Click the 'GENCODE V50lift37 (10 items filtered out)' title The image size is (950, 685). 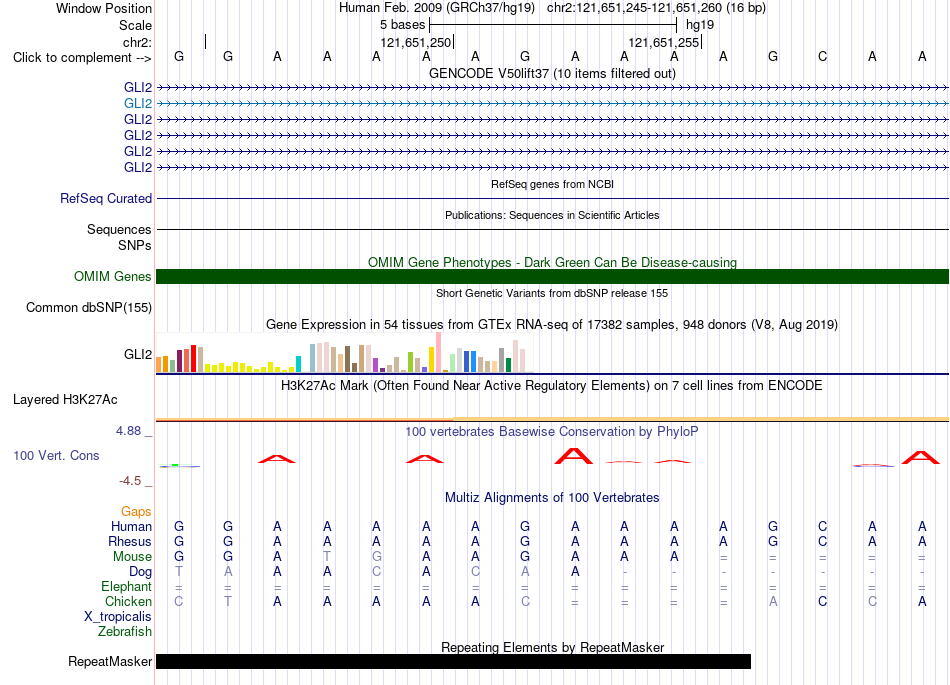(552, 73)
